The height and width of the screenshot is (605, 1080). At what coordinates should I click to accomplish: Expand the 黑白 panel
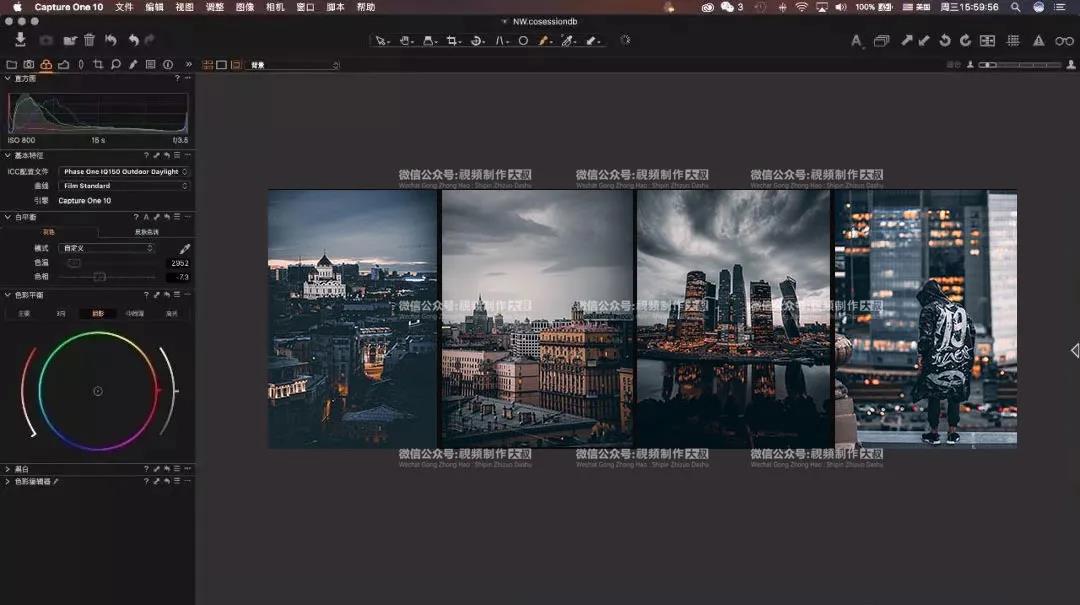click(8, 469)
